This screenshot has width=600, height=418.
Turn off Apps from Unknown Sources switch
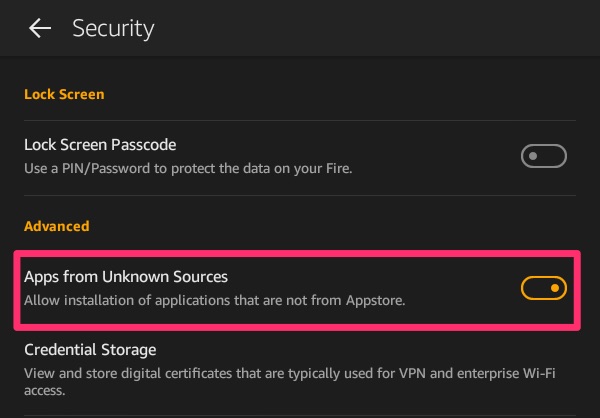pyautogui.click(x=543, y=288)
